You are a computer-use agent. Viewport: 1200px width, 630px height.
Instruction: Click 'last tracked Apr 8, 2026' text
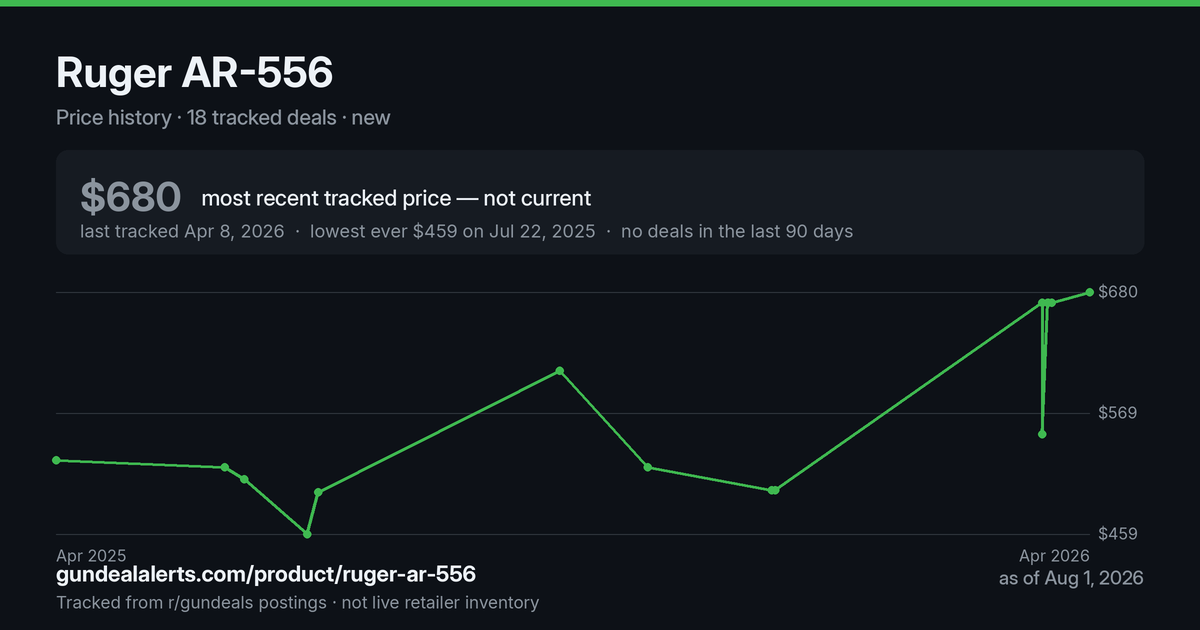(182, 231)
